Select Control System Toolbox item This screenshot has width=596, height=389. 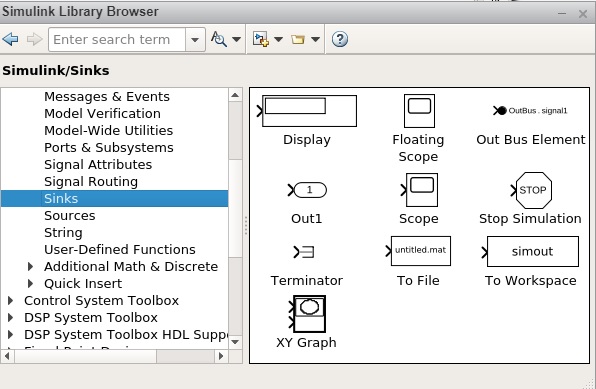point(101,300)
